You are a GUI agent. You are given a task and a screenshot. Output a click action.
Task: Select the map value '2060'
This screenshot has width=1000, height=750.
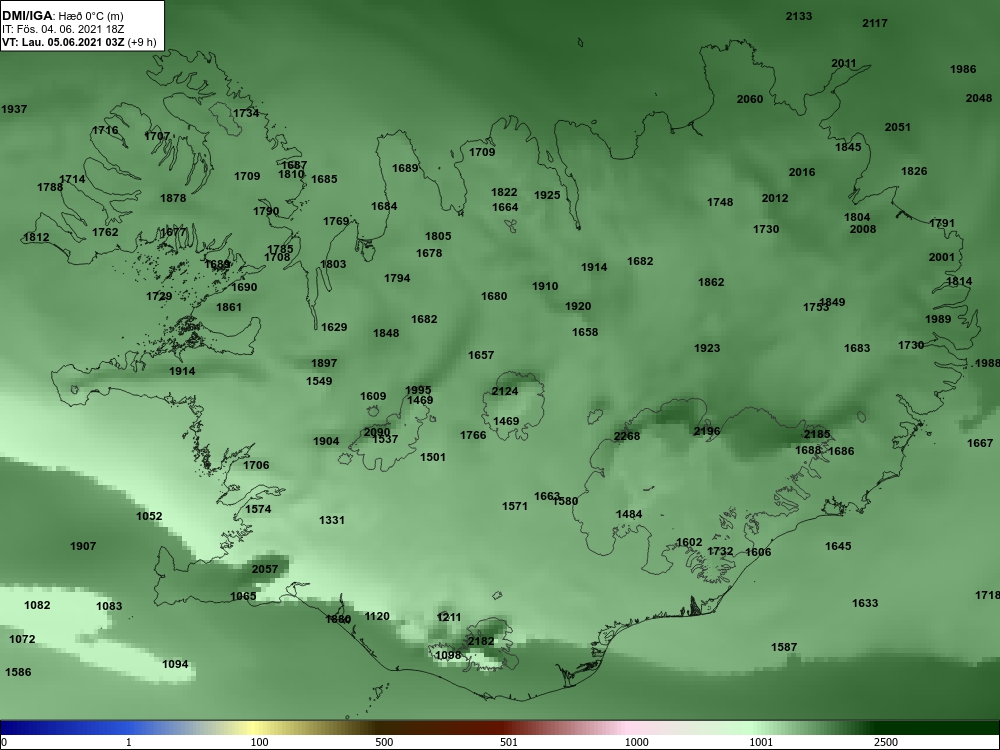pyautogui.click(x=749, y=99)
